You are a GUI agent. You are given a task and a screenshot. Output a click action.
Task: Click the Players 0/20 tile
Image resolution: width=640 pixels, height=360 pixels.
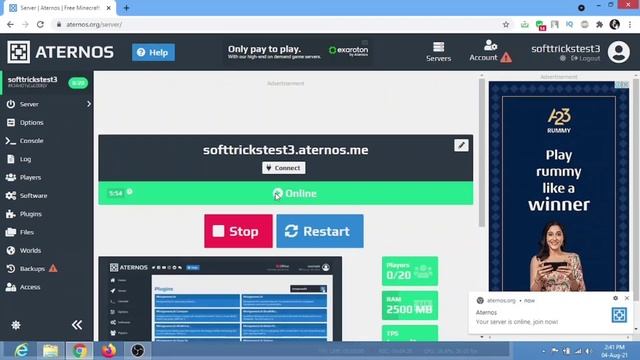pyautogui.click(x=410, y=271)
